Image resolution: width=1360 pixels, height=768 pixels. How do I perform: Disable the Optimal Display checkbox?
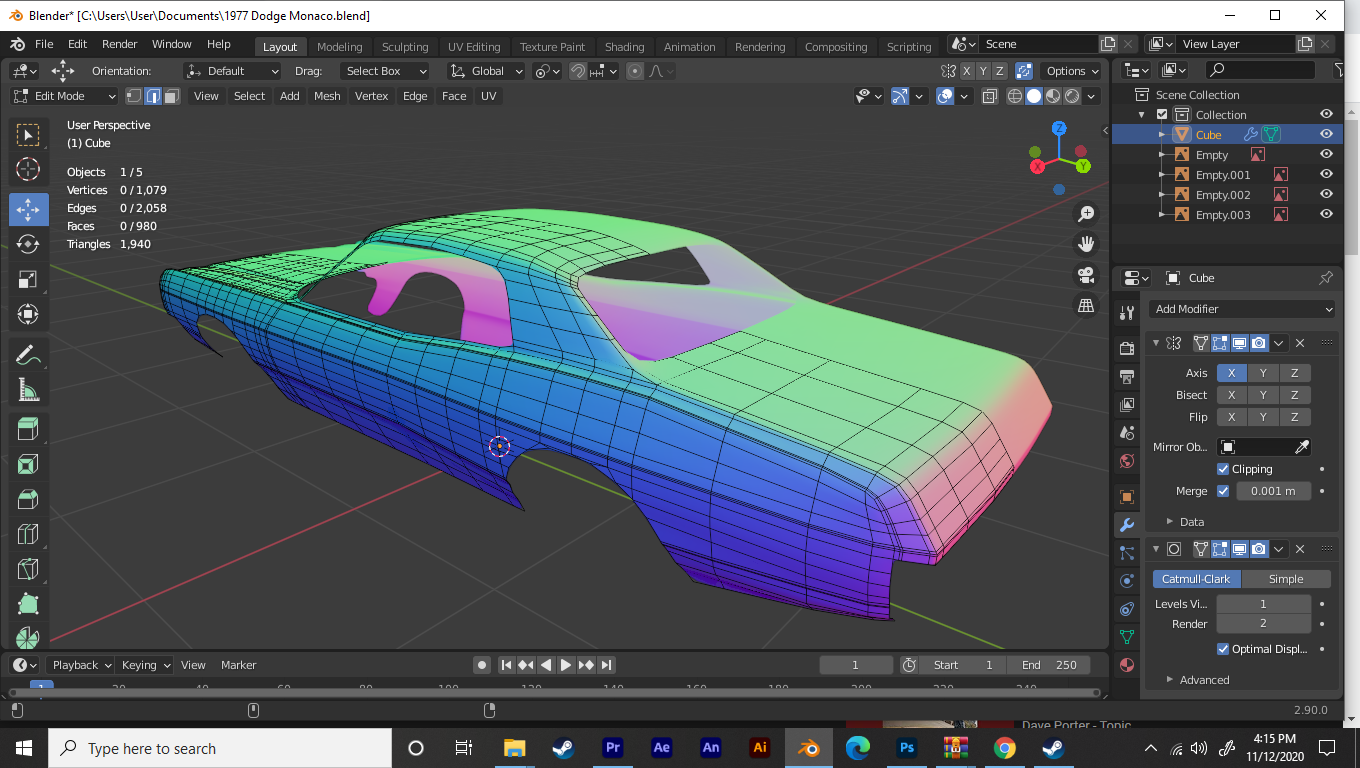(x=1223, y=649)
